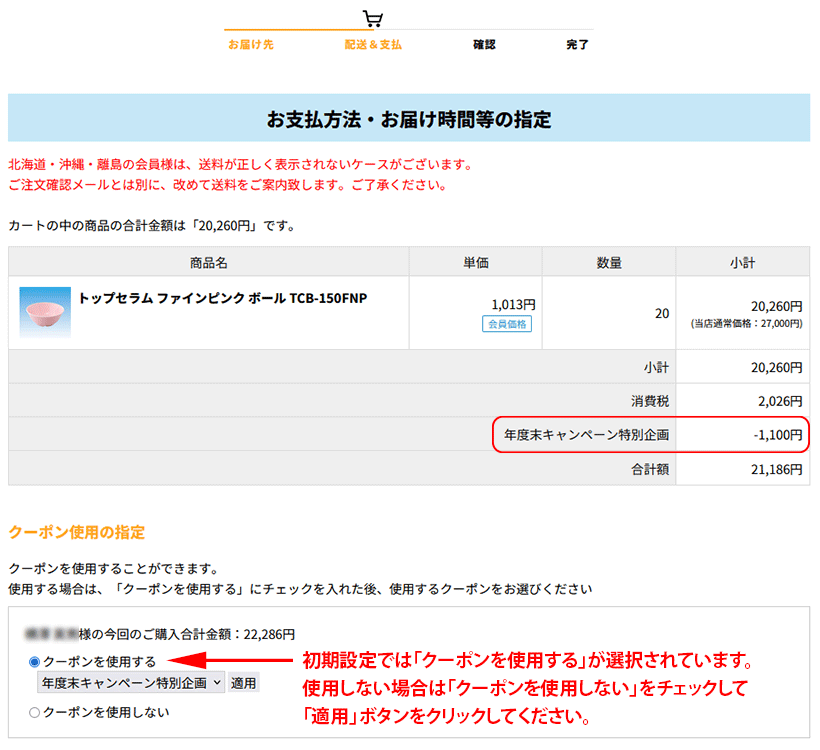Click the 小計 column header
Image resolution: width=820 pixels, height=750 pixels.
pyautogui.click(x=742, y=261)
